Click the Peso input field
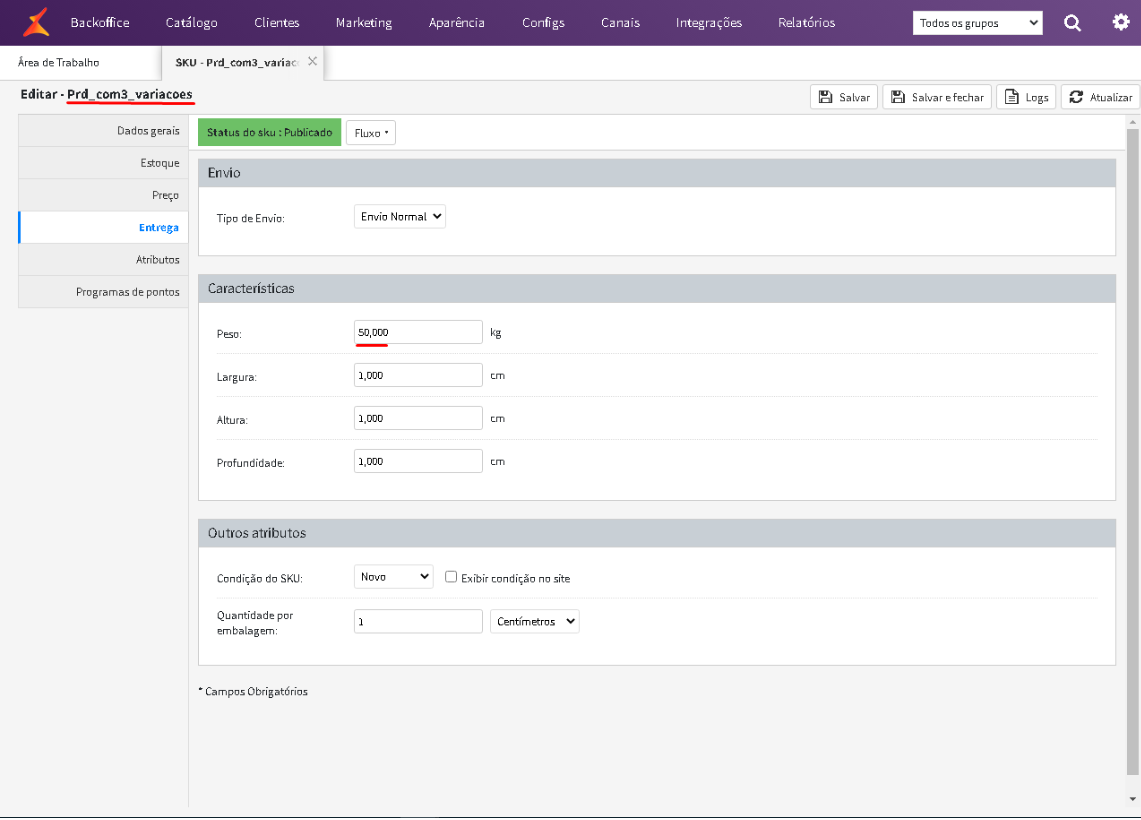Image resolution: width=1141 pixels, height=820 pixels. [x=418, y=332]
